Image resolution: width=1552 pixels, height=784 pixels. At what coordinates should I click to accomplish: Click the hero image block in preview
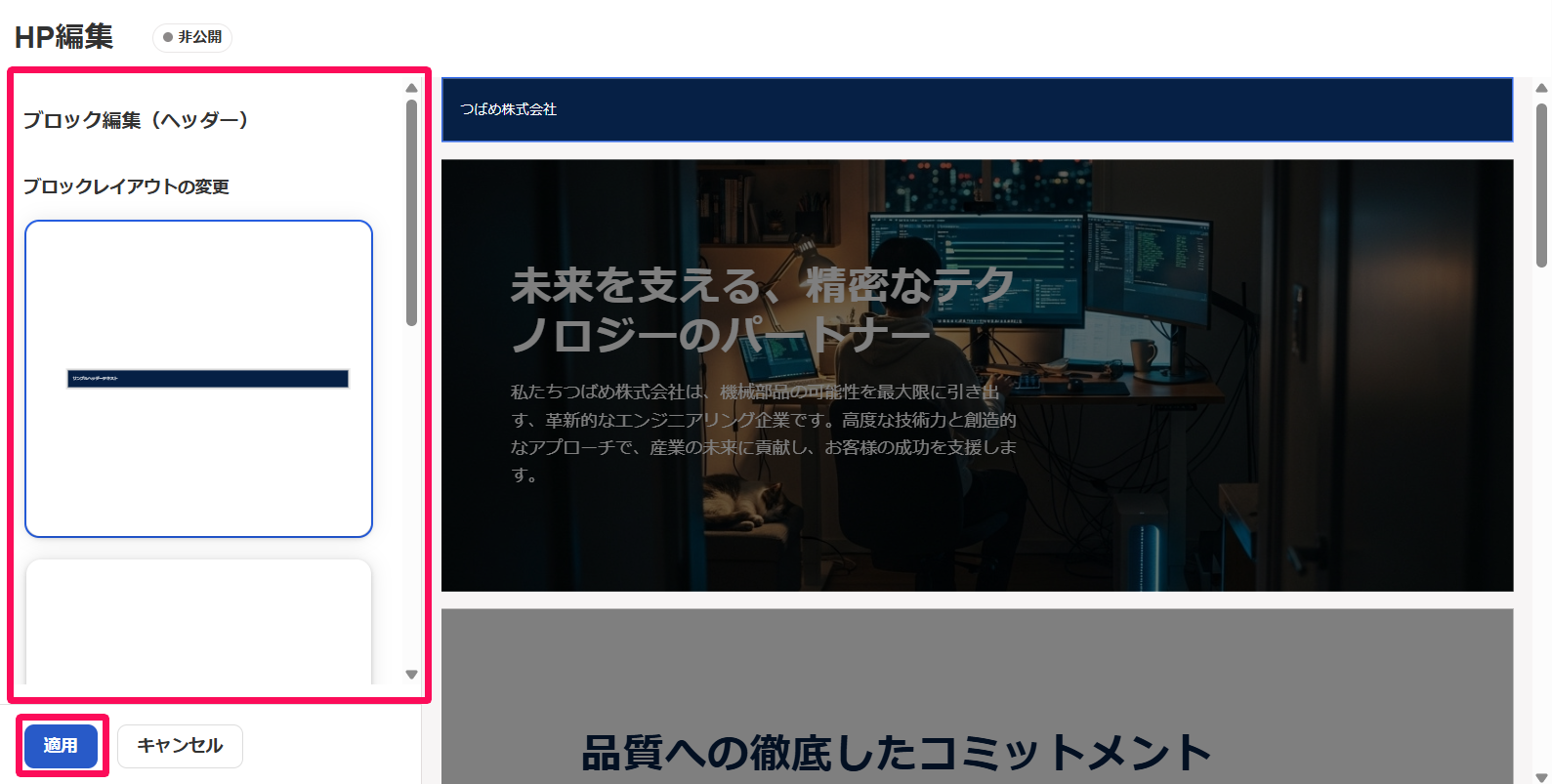tap(977, 376)
